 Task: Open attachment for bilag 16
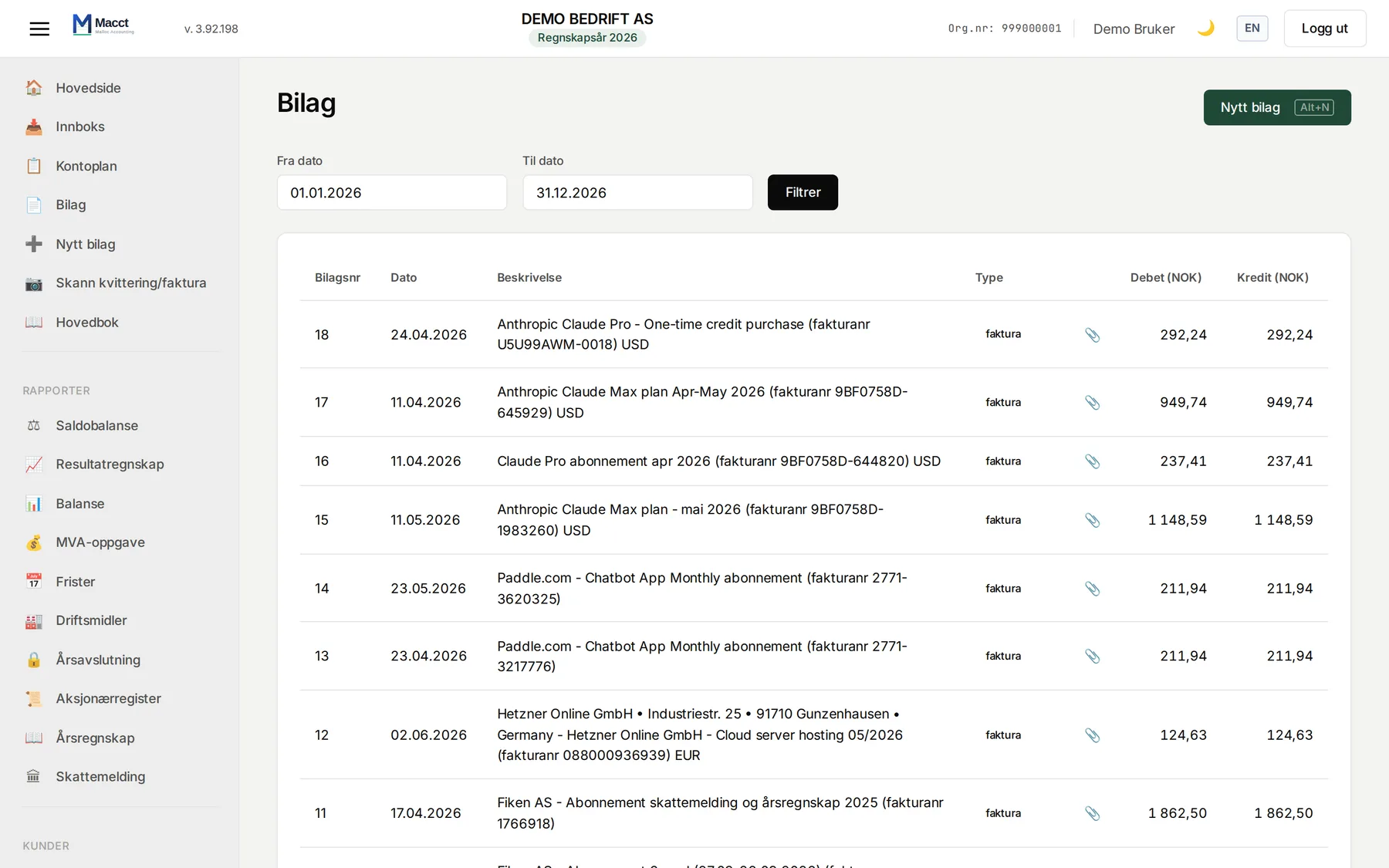[1092, 461]
